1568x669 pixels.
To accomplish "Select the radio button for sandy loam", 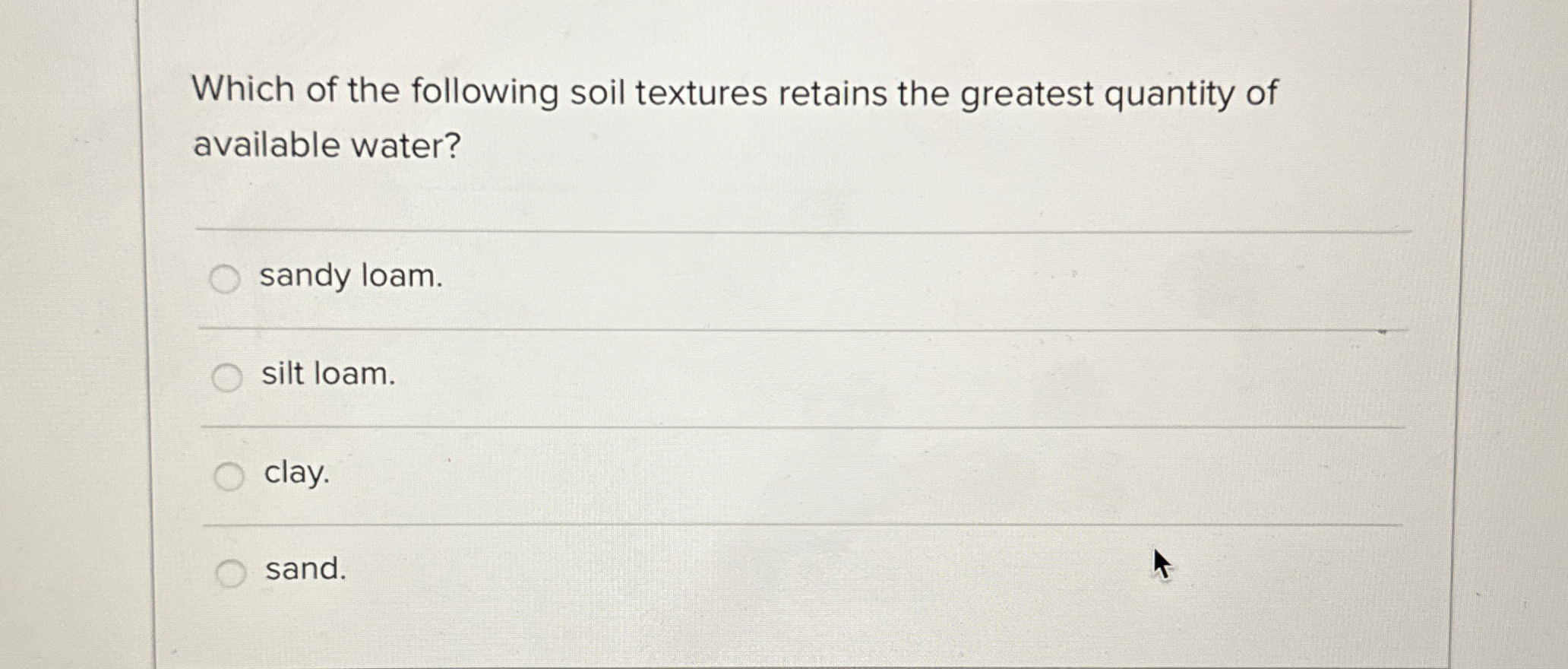I will [226, 279].
